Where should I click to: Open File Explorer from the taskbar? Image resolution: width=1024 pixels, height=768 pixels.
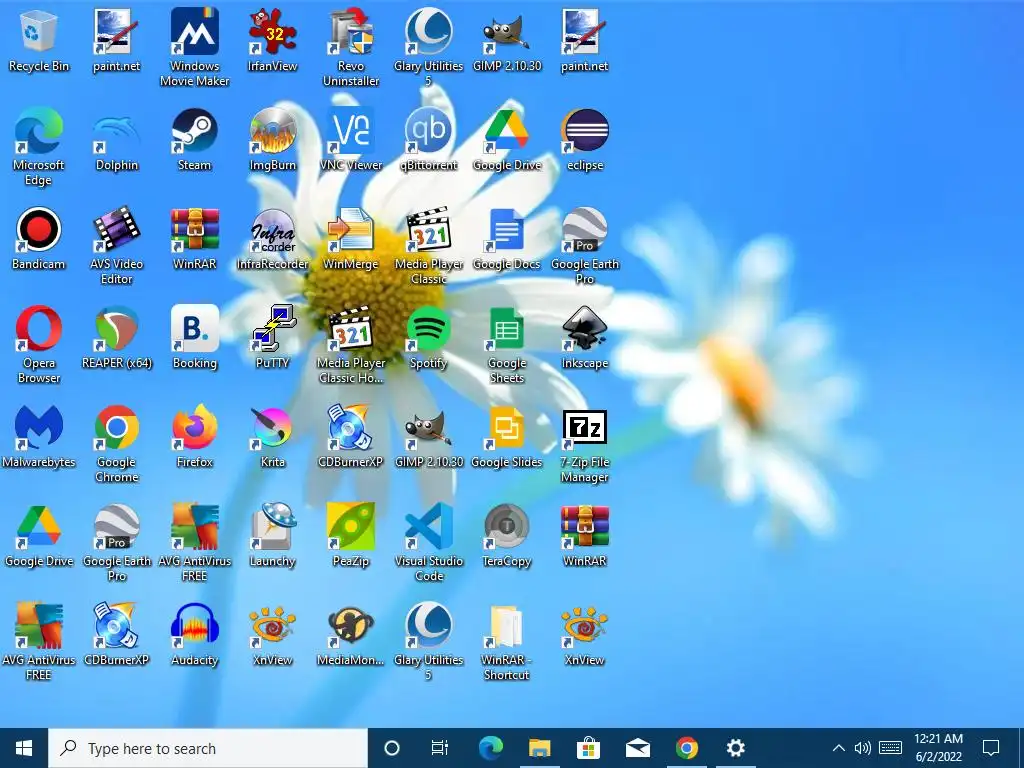tap(539, 748)
